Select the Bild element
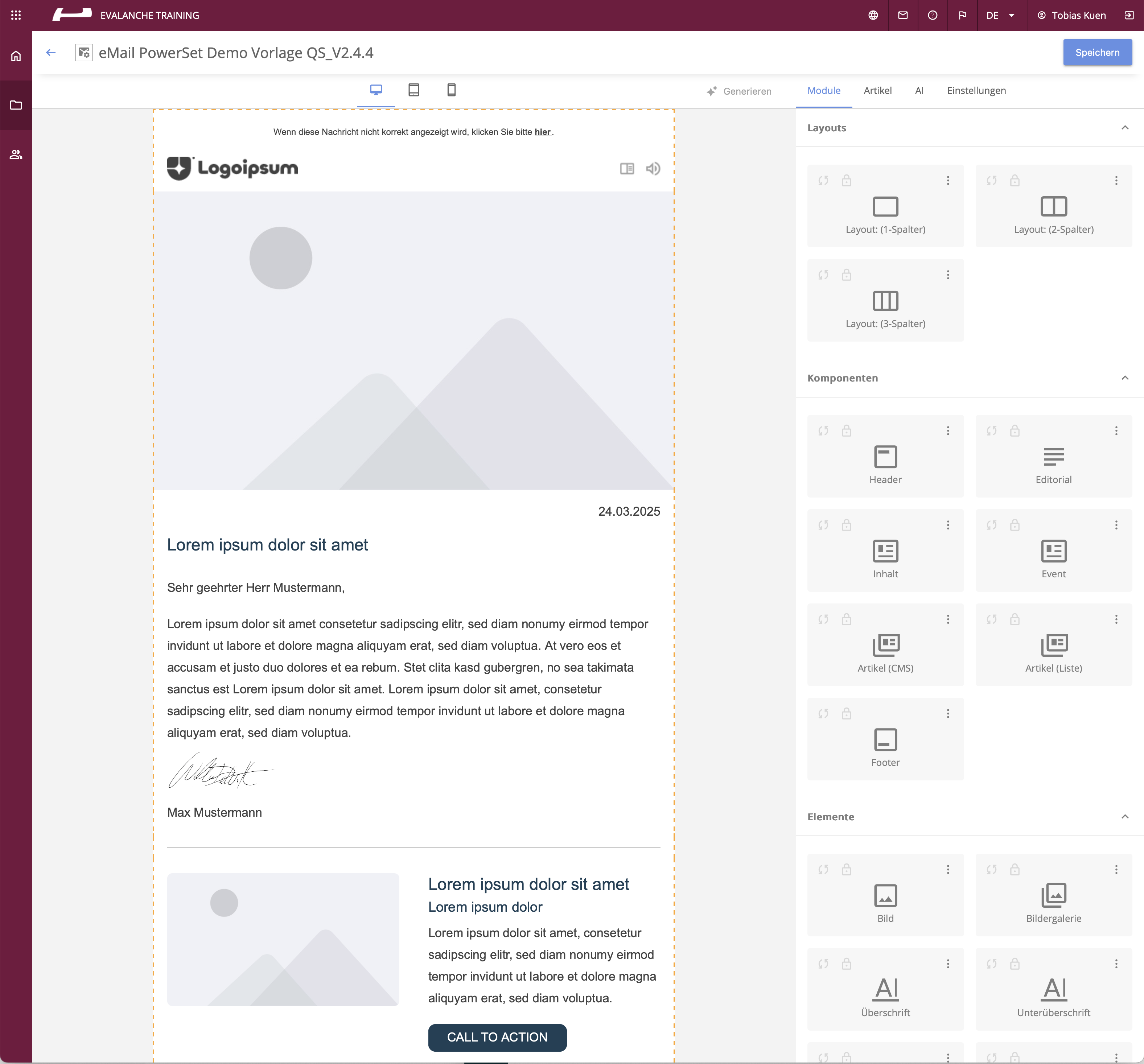1144x1064 pixels. tap(885, 895)
